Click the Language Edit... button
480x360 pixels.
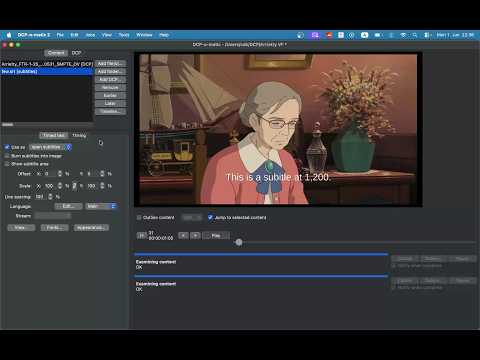[68, 206]
